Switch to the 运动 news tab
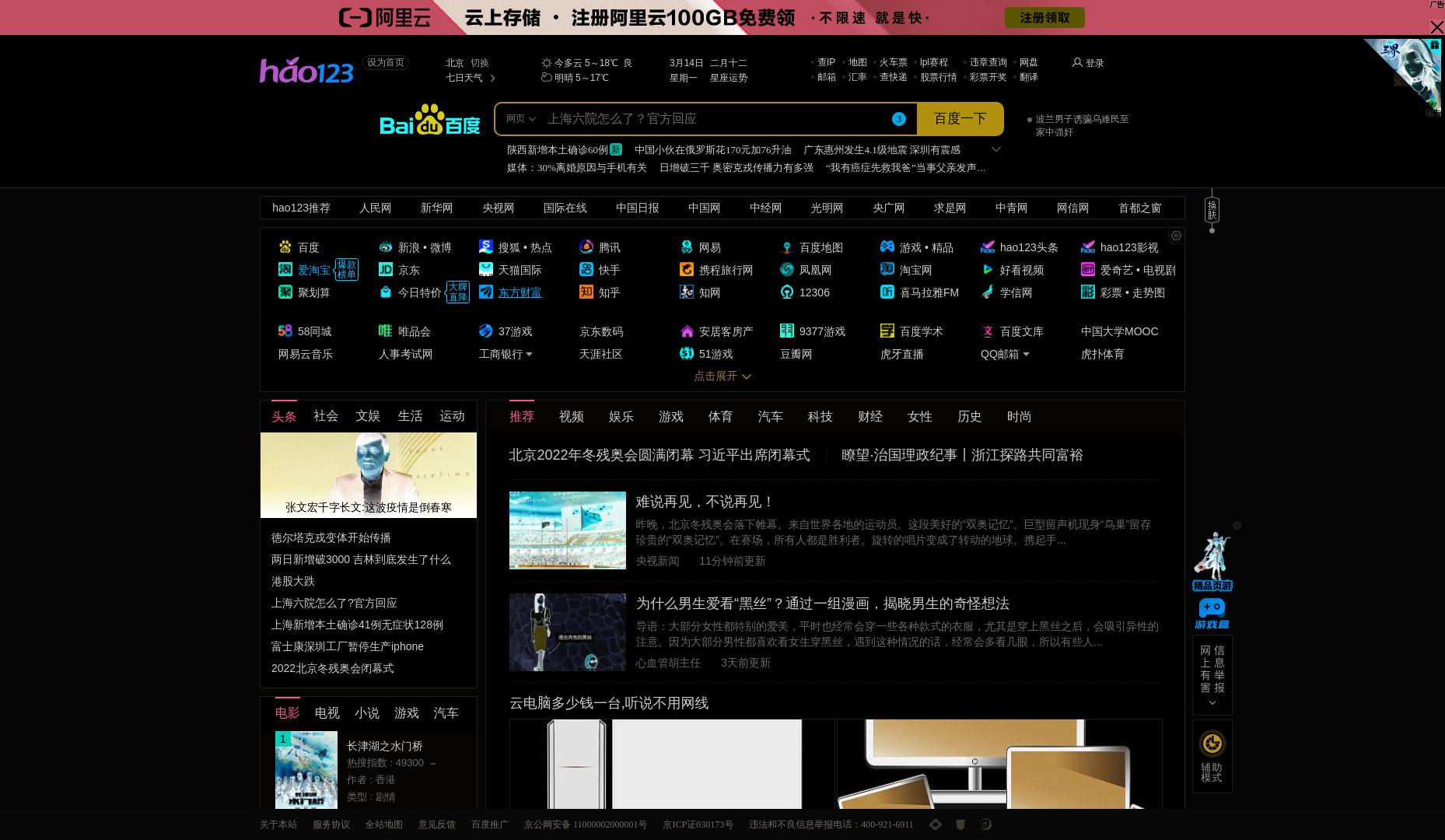Viewport: 1445px width, 840px height. (x=452, y=416)
